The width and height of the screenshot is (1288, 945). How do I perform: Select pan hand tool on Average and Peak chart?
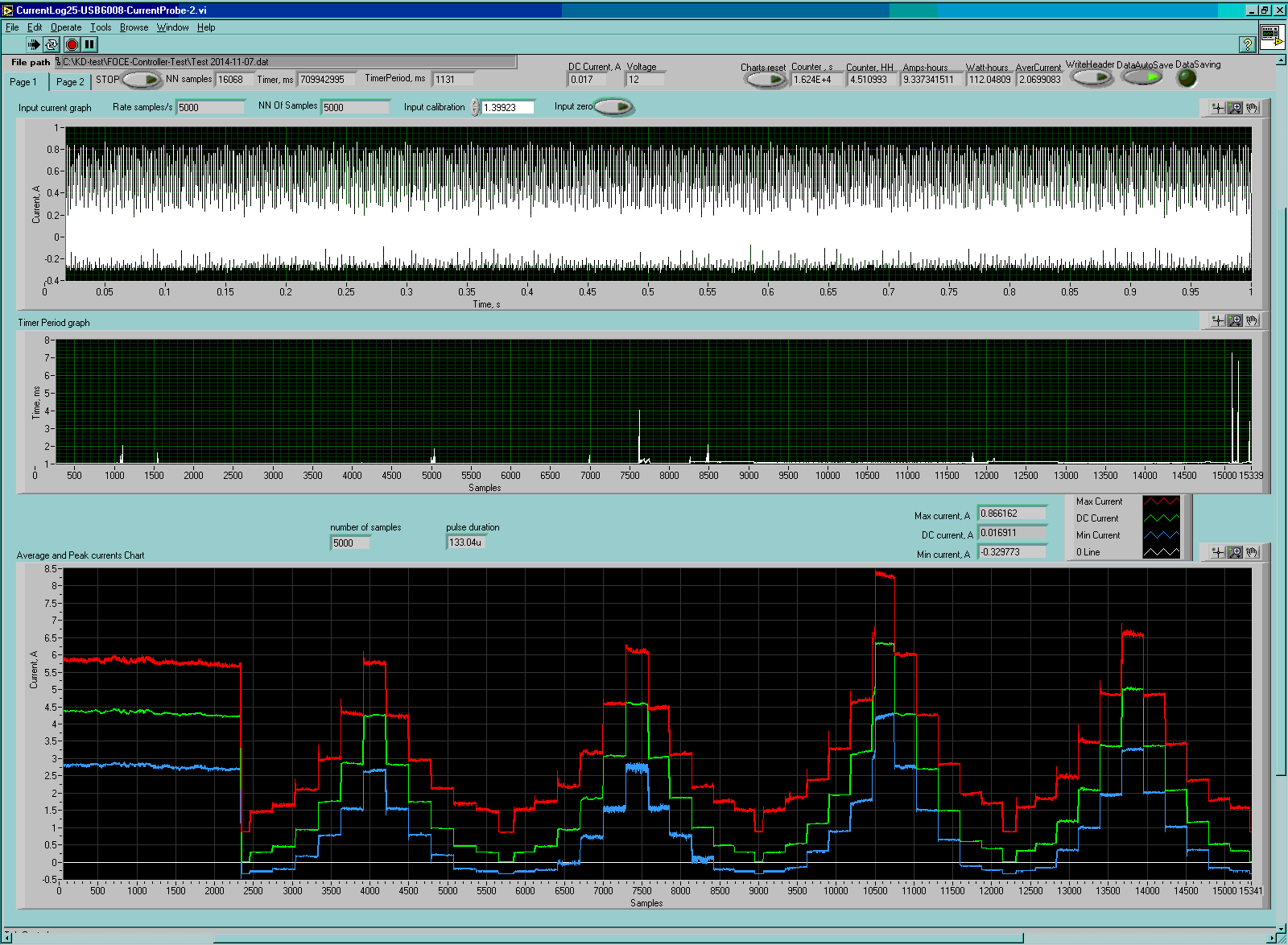1252,552
